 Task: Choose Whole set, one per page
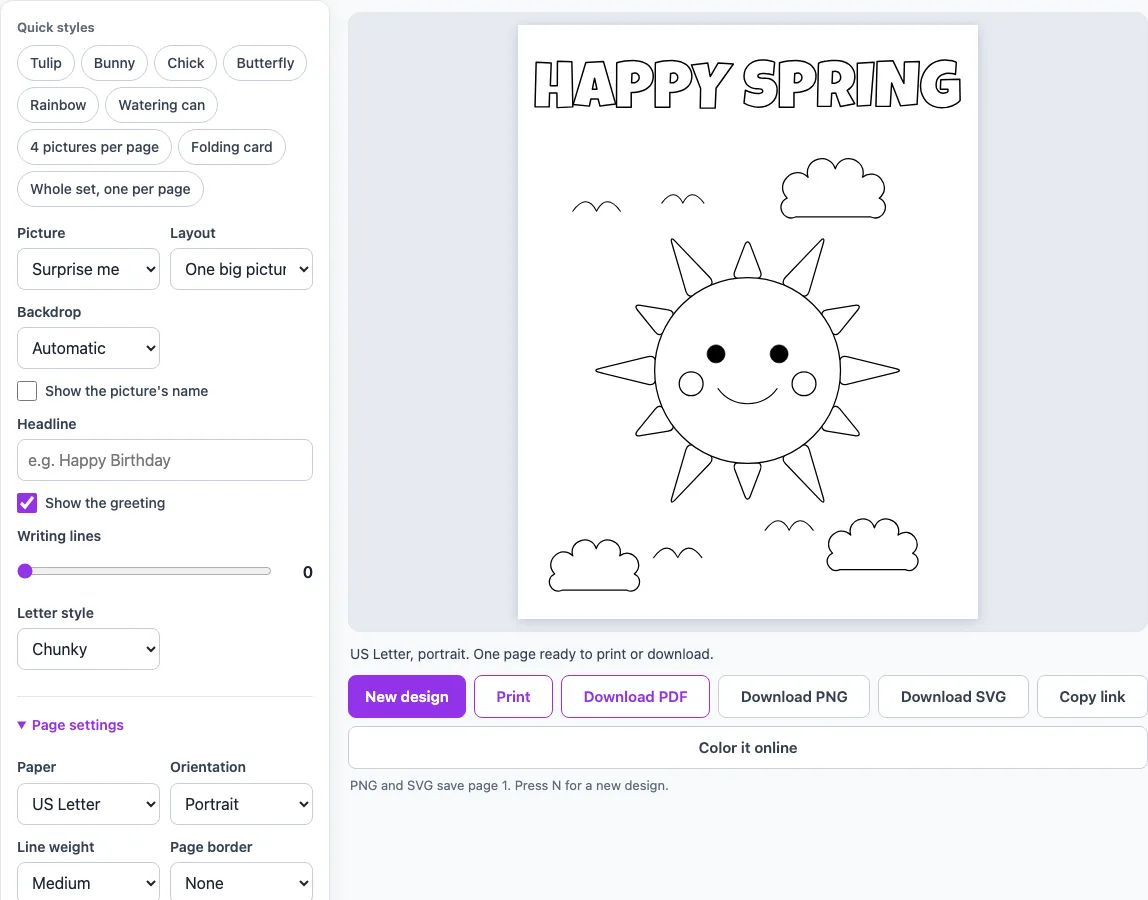point(111,189)
